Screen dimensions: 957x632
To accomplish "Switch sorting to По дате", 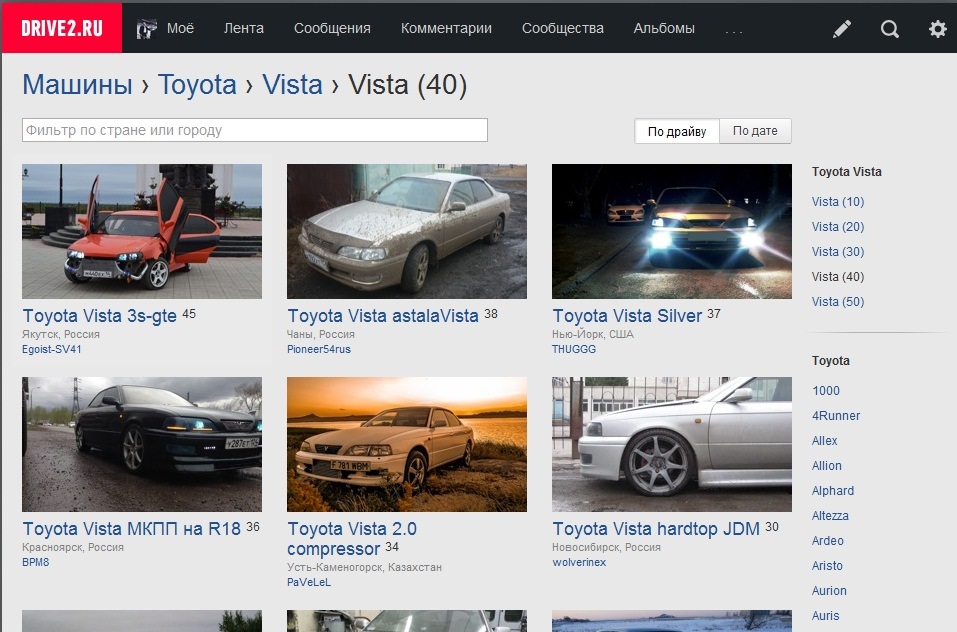I will [755, 130].
